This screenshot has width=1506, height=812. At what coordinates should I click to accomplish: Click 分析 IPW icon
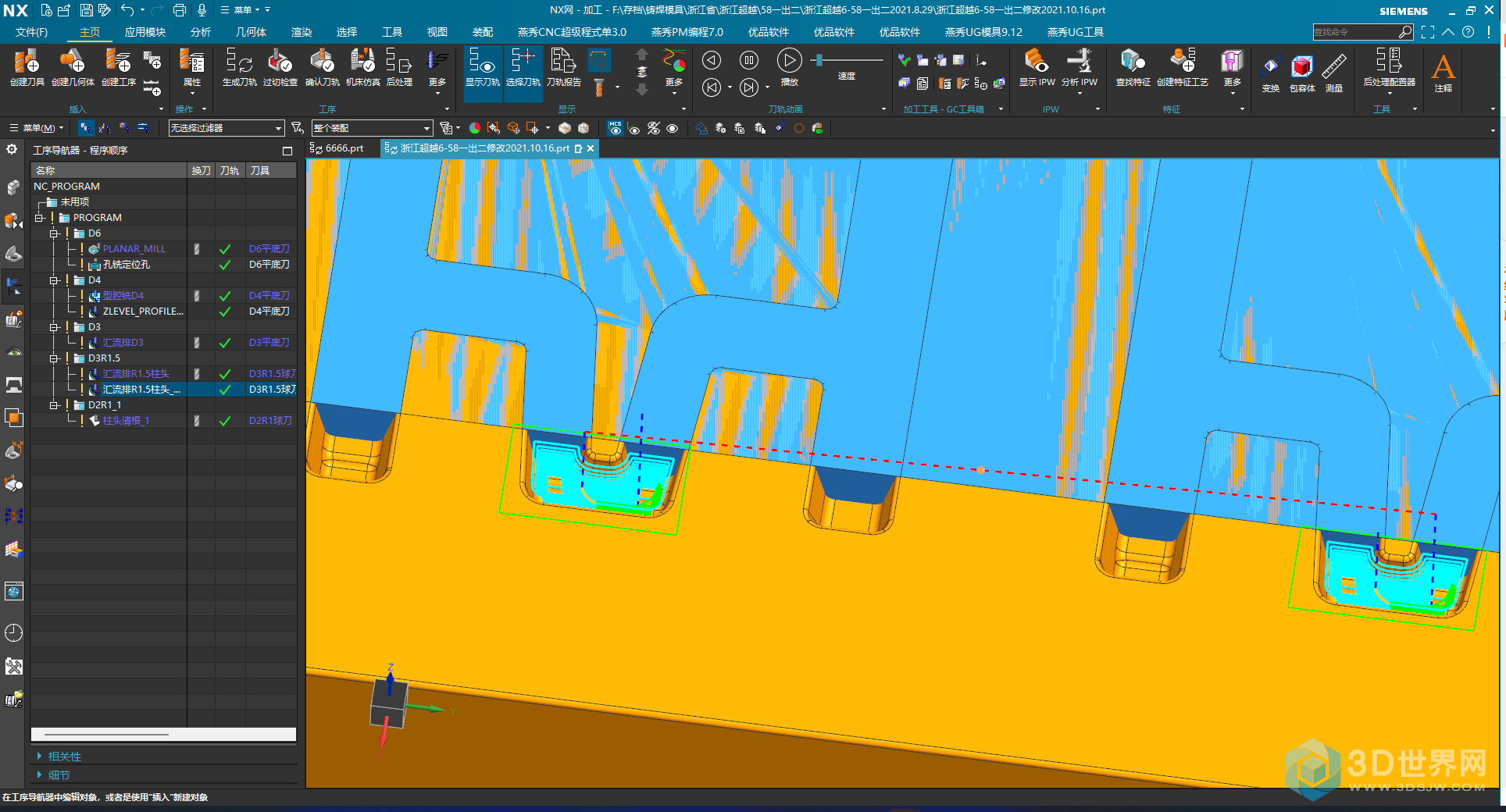(x=1080, y=67)
